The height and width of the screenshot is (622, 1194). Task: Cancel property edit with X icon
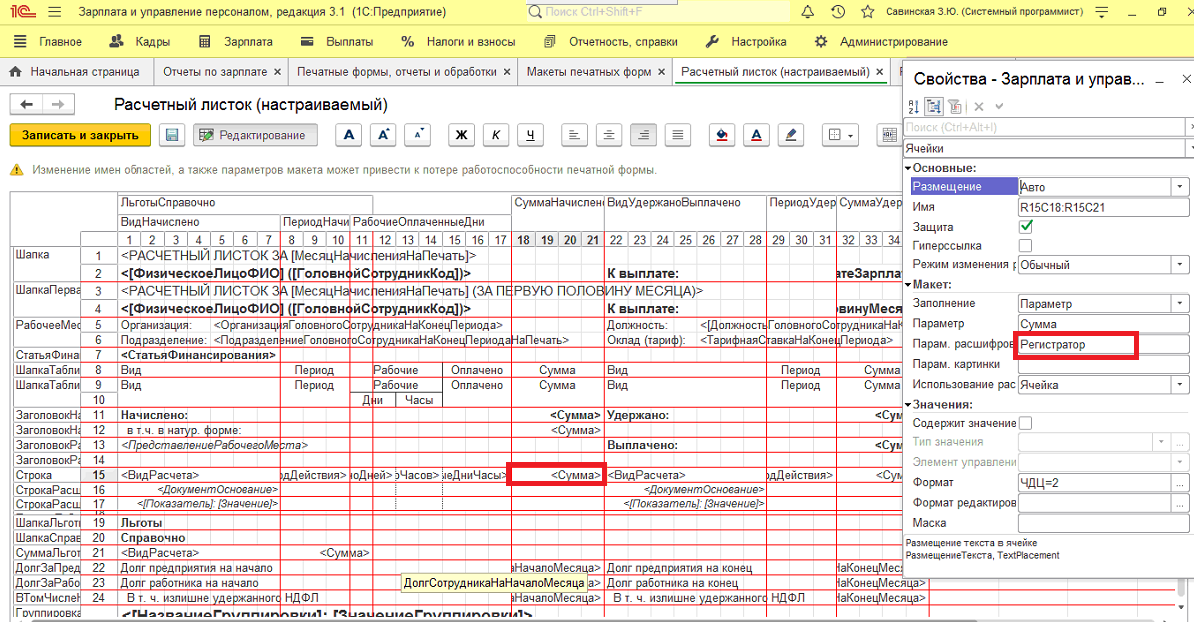[x=979, y=107]
